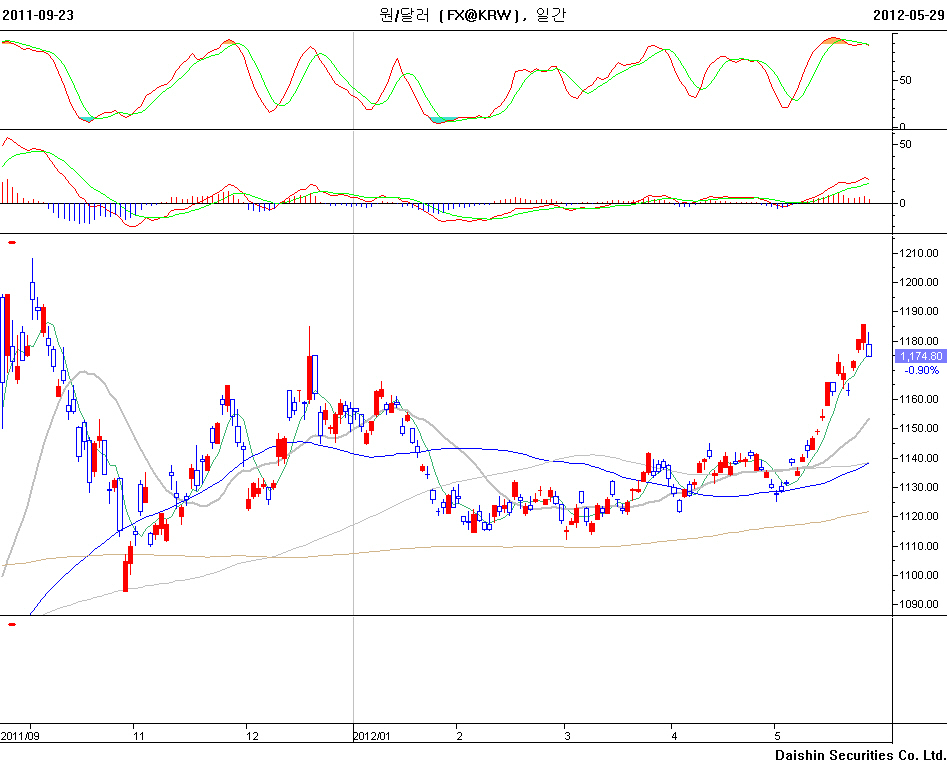This screenshot has height=767, width=947.
Task: Click the month 3 label on the time axis
Action: [565, 735]
